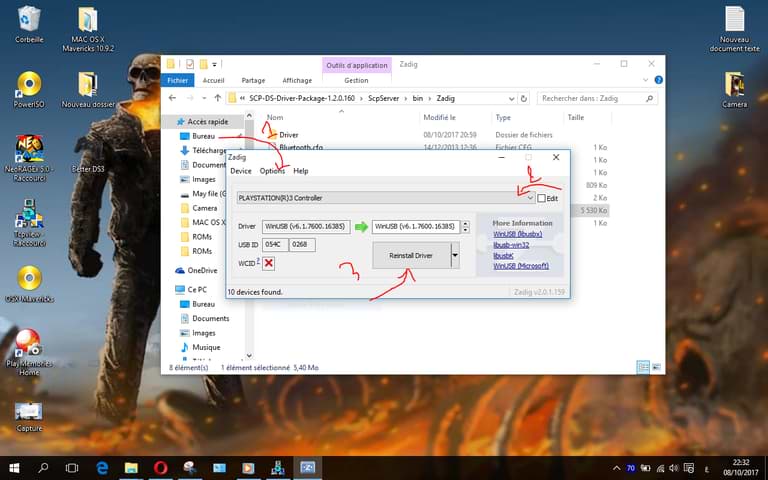Open the Gestion ribbon tab
Image resolution: width=768 pixels, height=480 pixels.
(x=356, y=80)
